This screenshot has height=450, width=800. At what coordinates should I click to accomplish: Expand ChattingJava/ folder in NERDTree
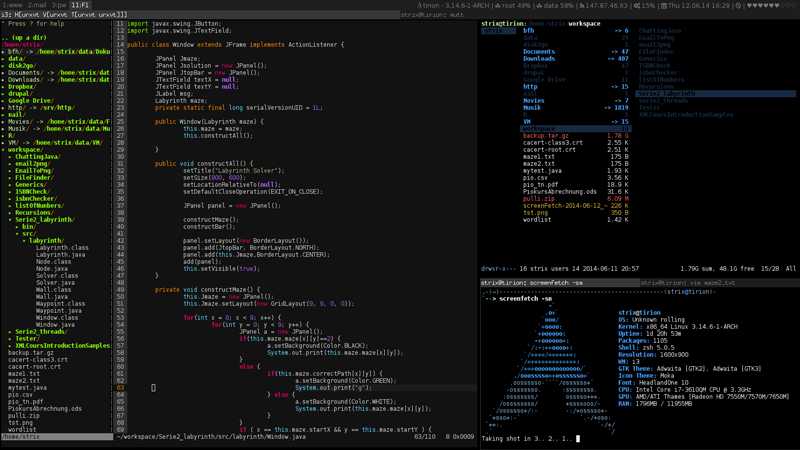click(x=37, y=157)
